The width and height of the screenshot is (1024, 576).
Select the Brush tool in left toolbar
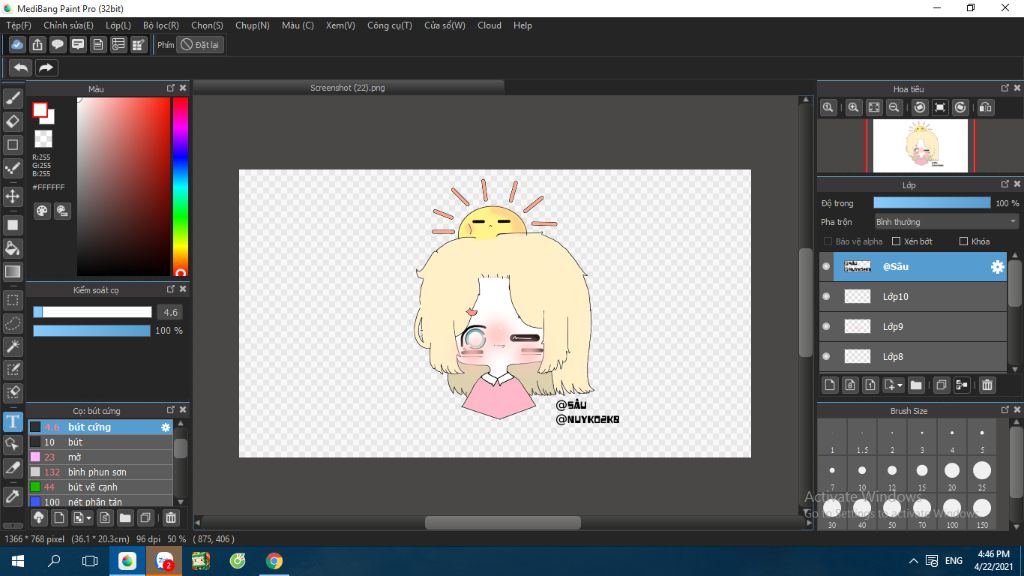(12, 98)
